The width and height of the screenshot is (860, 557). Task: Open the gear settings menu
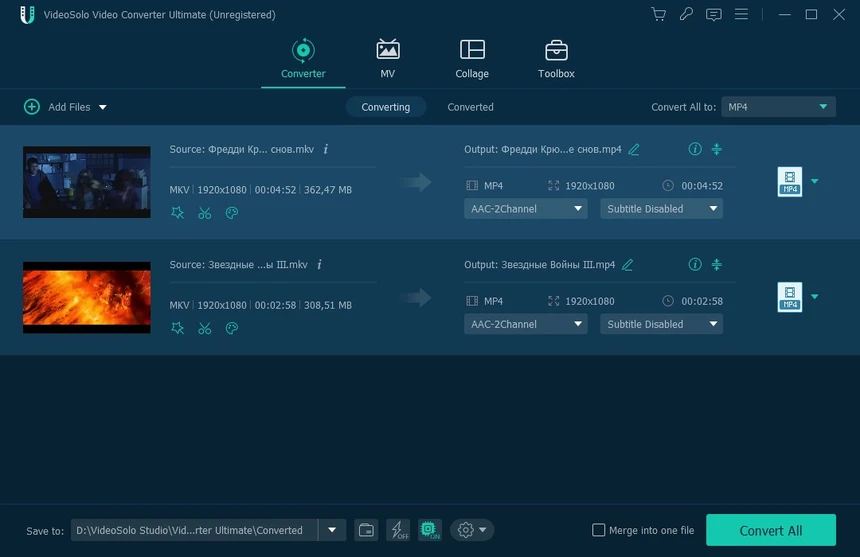[x=472, y=530]
